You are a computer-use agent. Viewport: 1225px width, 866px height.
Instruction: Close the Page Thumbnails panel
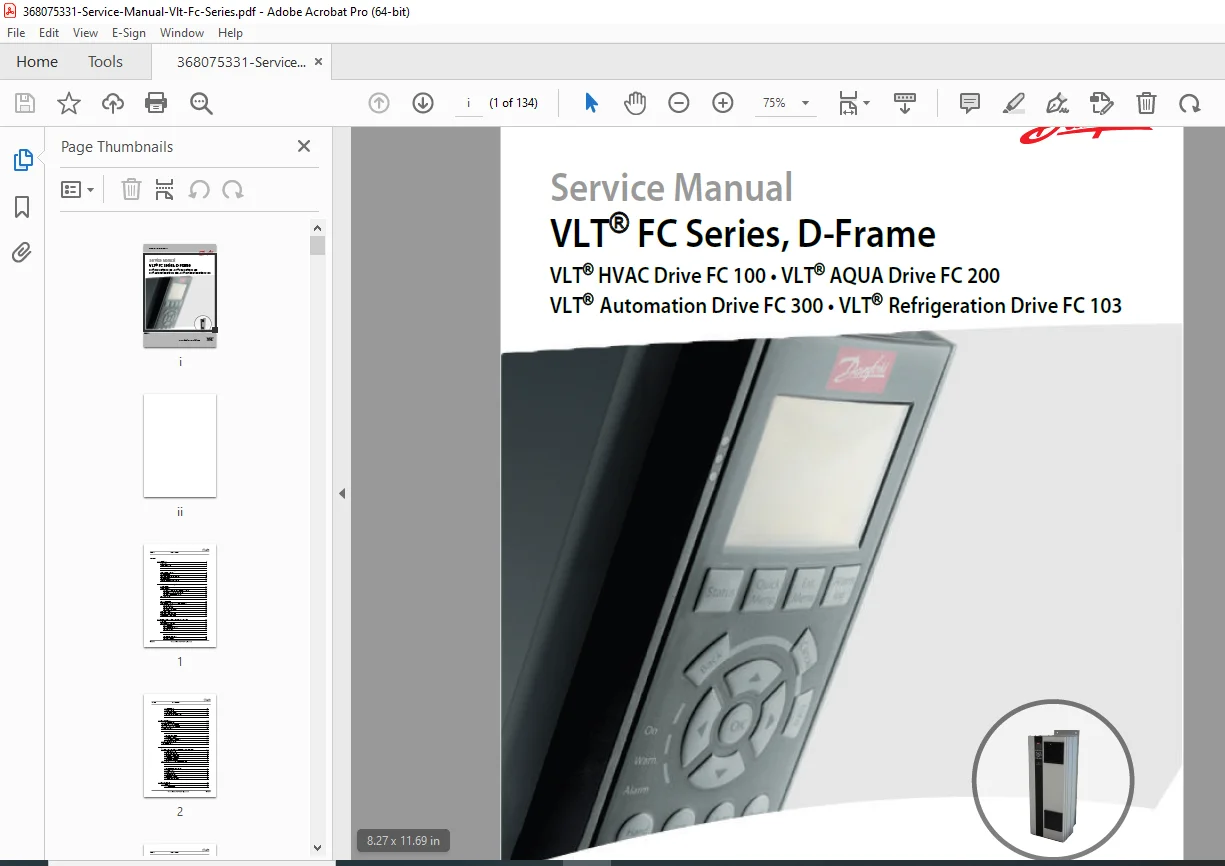click(304, 146)
